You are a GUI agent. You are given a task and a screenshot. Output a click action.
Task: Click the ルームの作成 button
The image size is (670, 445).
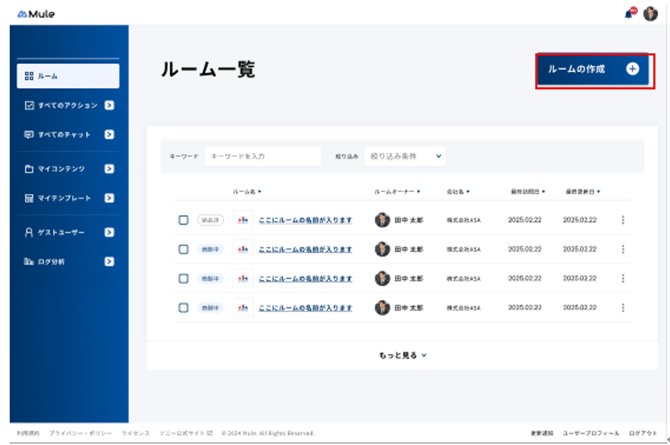593,69
